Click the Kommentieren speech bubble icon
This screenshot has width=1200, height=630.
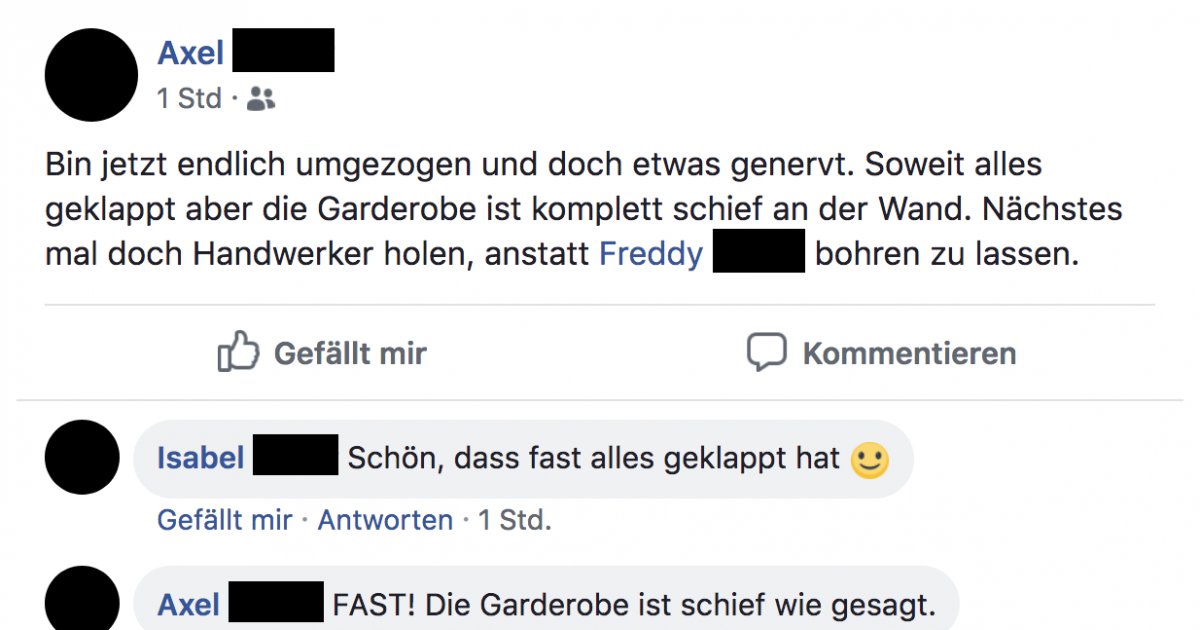click(x=767, y=353)
